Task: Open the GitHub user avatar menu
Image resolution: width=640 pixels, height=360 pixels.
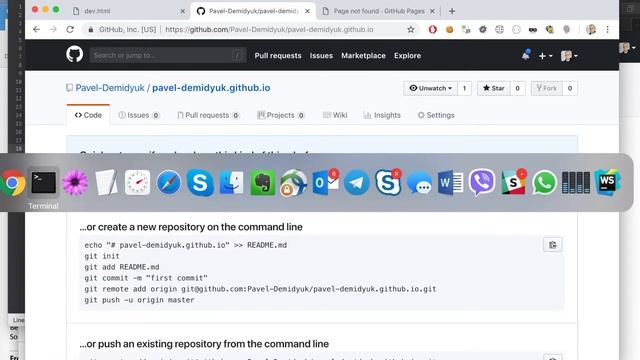Action: [569, 56]
